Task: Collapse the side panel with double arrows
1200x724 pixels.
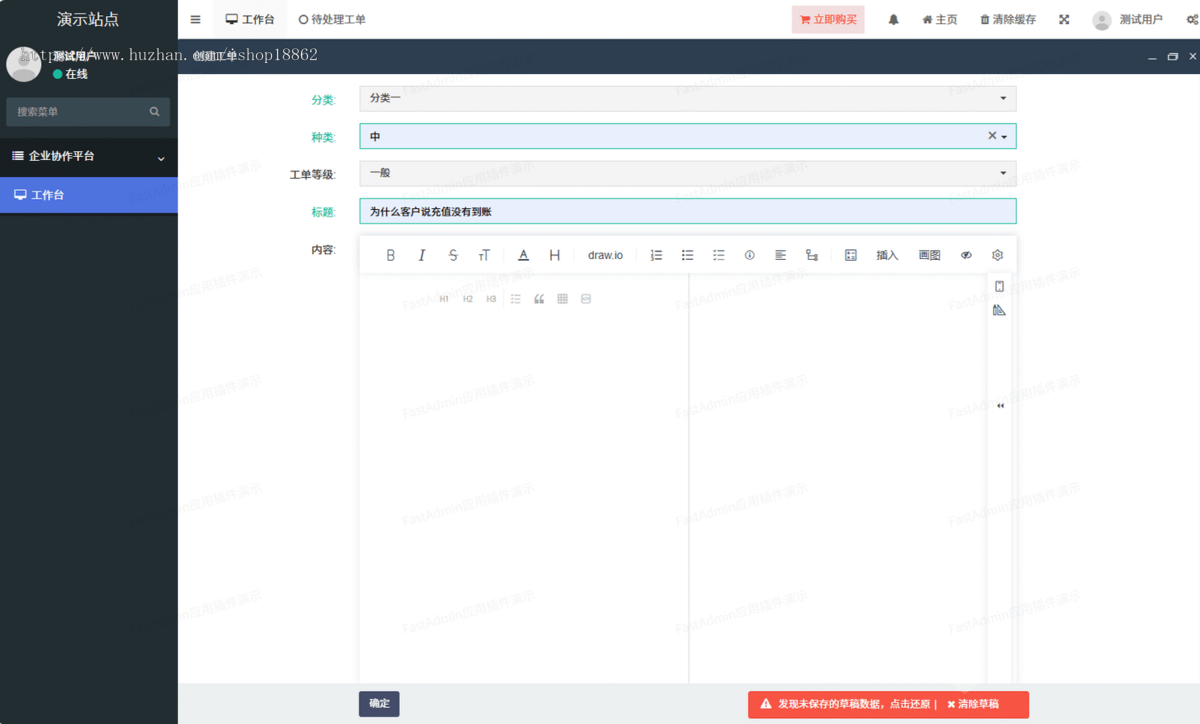Action: 1000,406
